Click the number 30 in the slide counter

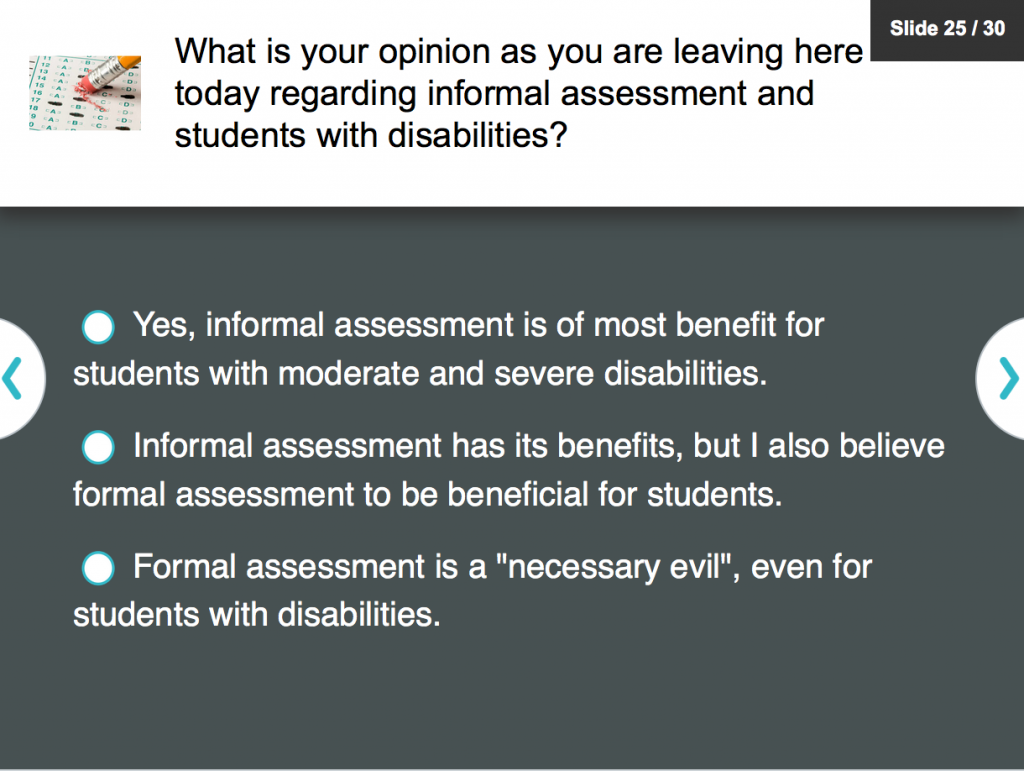pos(992,28)
